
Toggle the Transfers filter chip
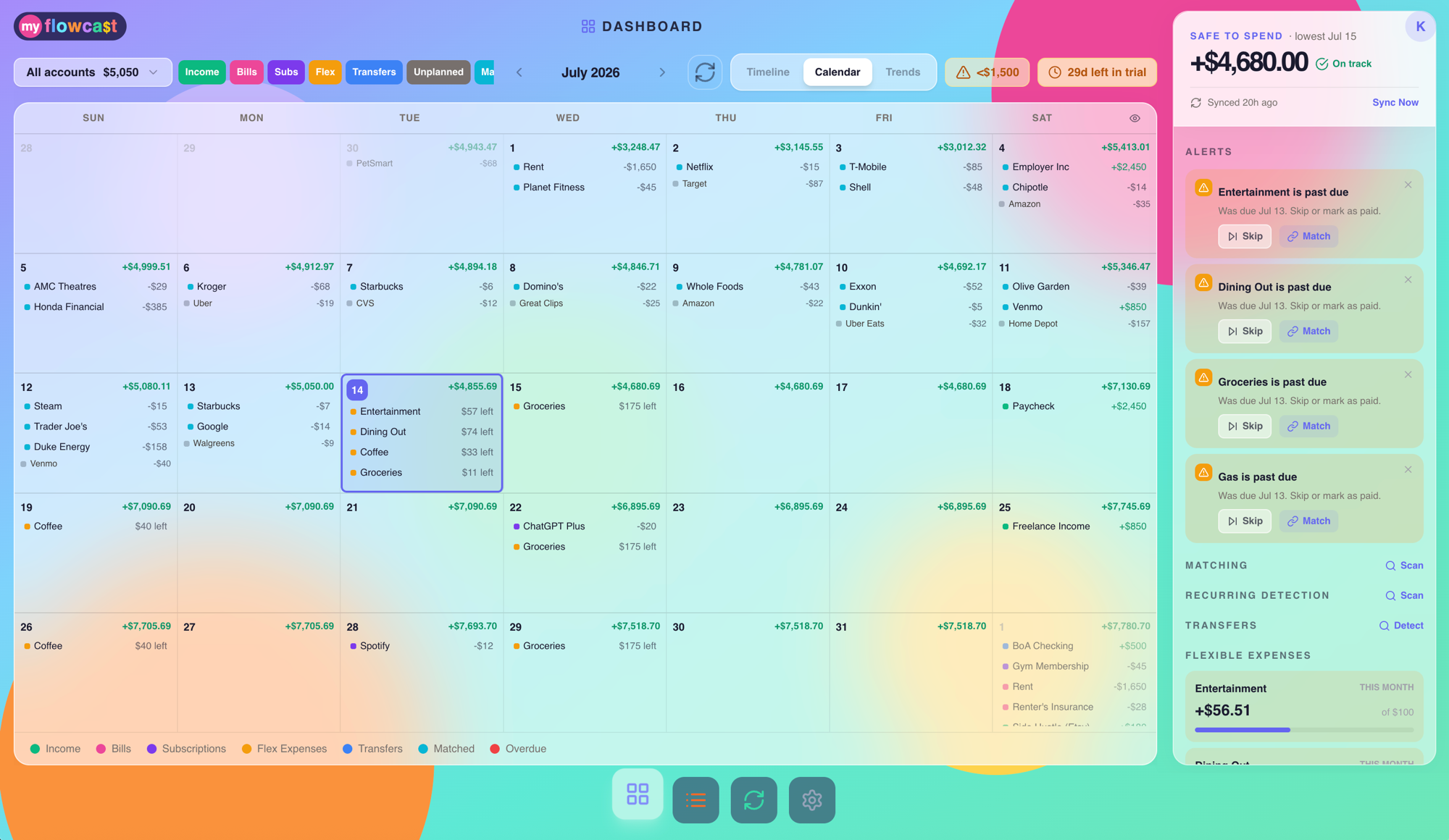(374, 72)
